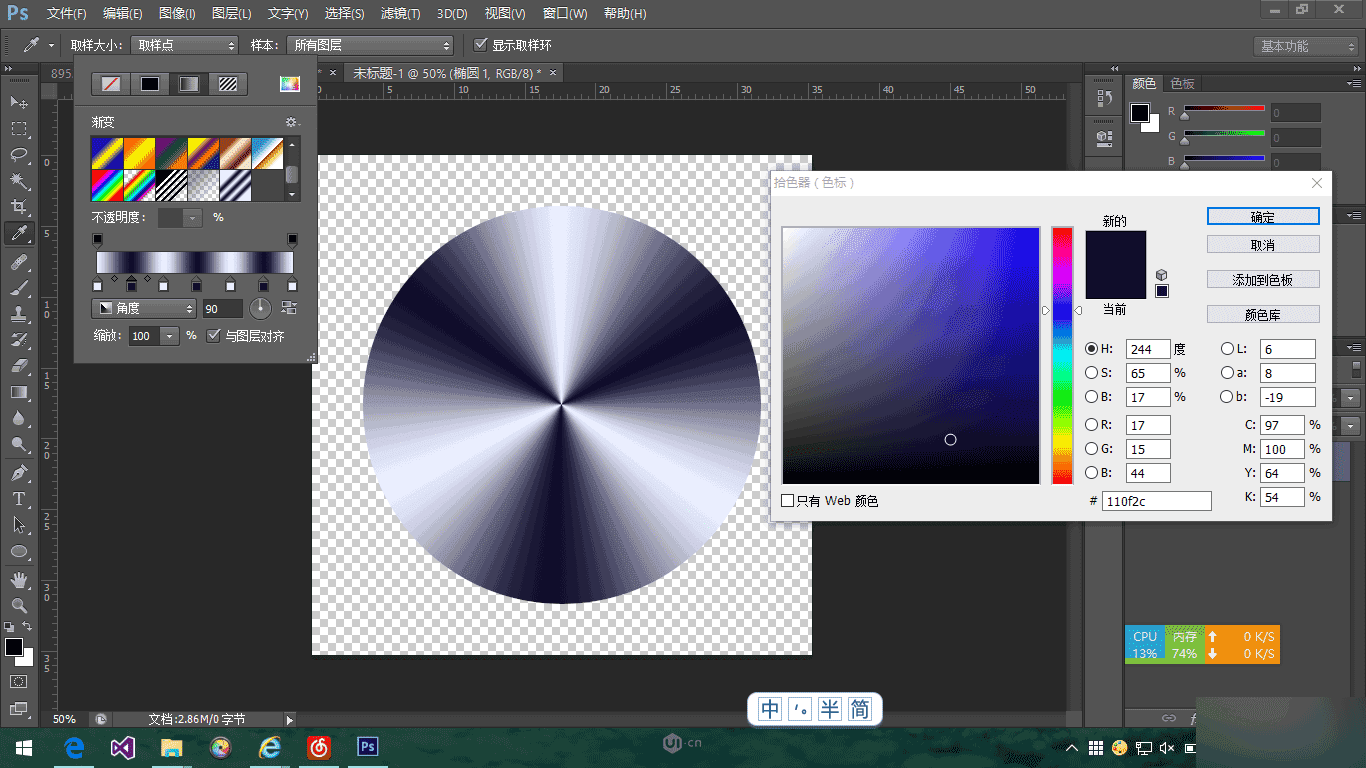Select the Lasso tool
Screen dimensions: 1366x768
[19, 155]
